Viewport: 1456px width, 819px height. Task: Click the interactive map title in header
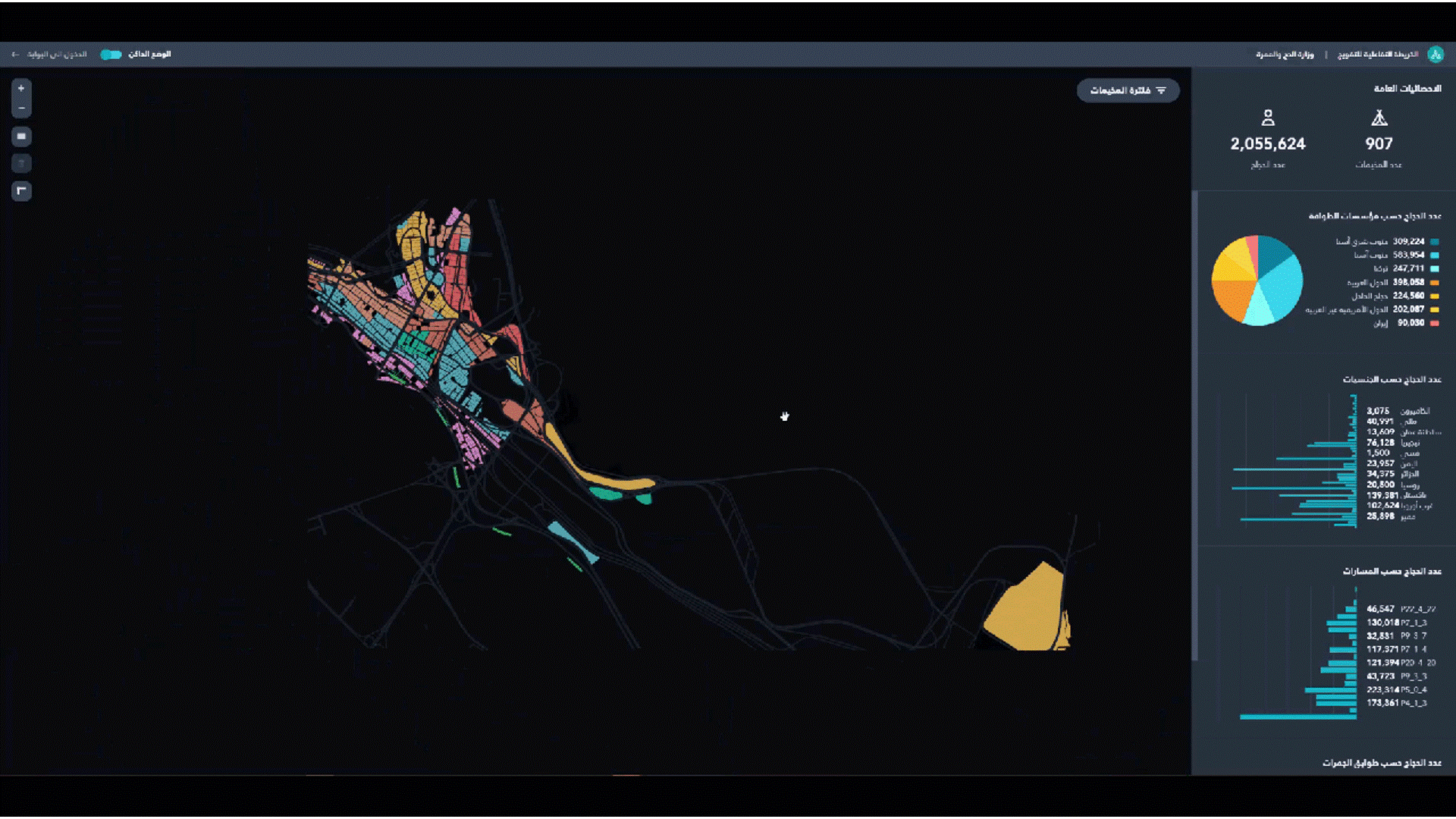pos(1377,55)
